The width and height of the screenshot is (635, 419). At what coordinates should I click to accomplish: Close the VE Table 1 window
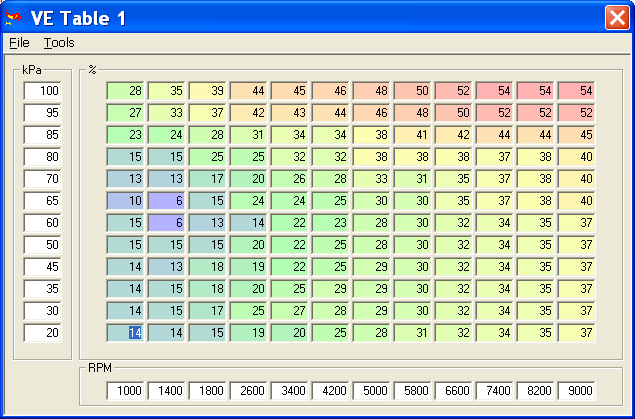click(616, 17)
